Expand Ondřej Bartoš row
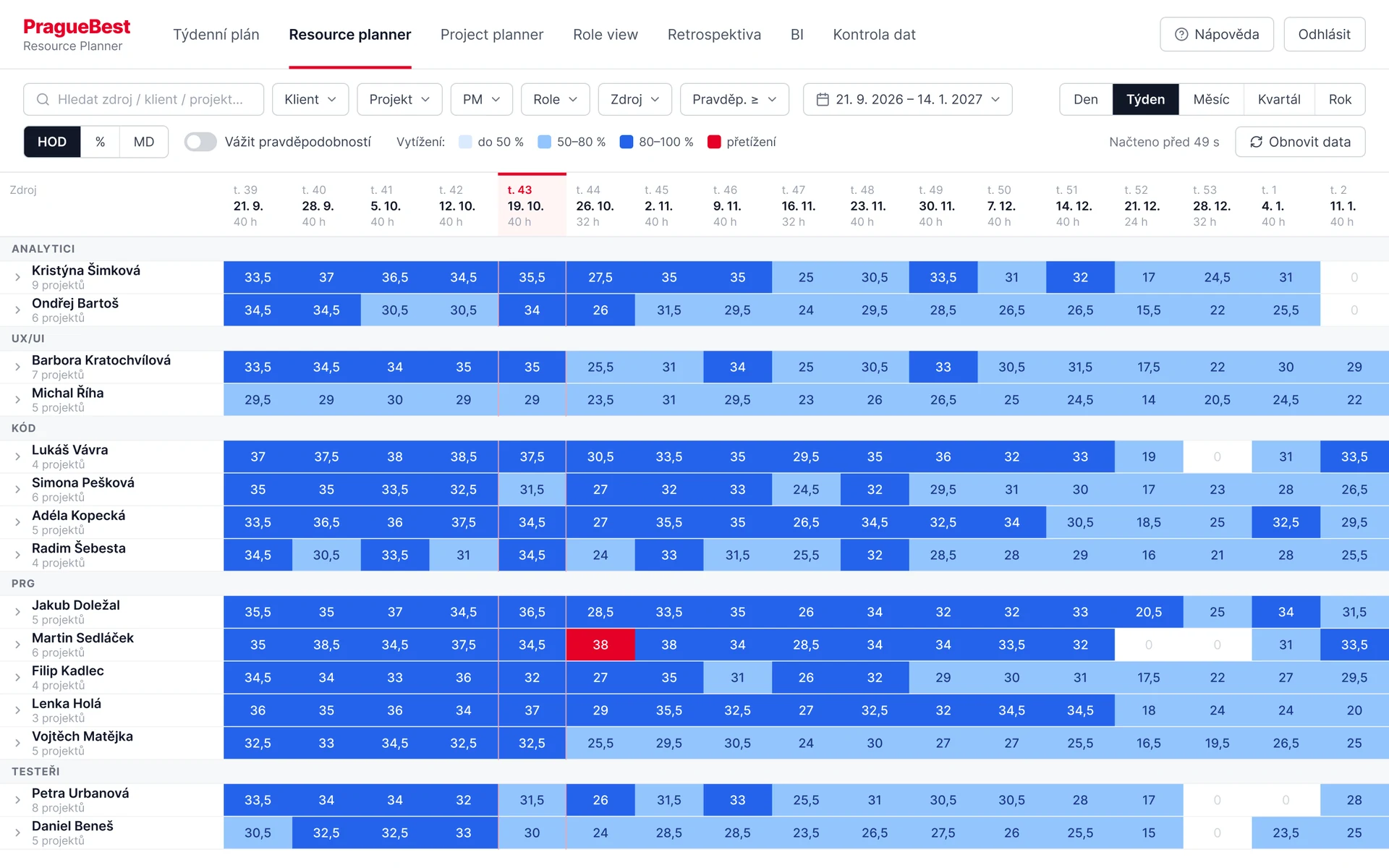 tap(17, 310)
